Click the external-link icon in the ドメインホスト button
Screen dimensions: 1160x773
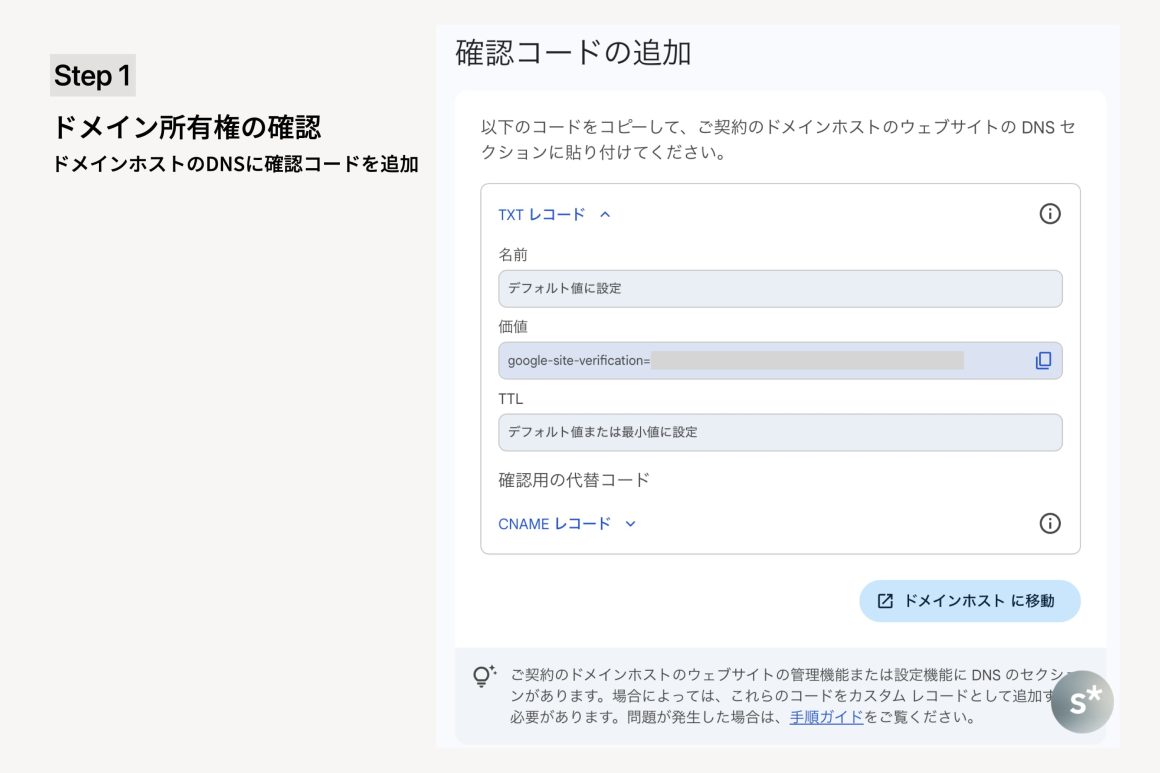pos(885,601)
